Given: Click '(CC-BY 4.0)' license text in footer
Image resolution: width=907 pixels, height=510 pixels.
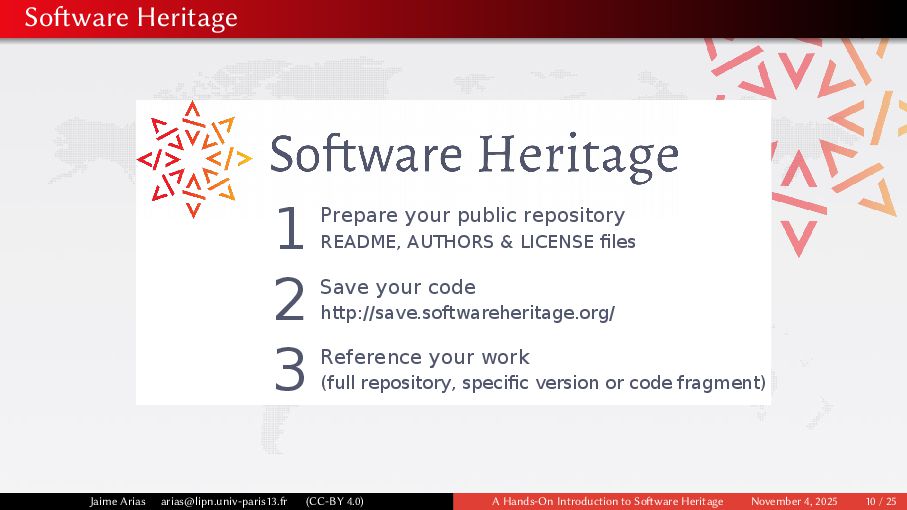Looking at the screenshot, I should (335, 501).
